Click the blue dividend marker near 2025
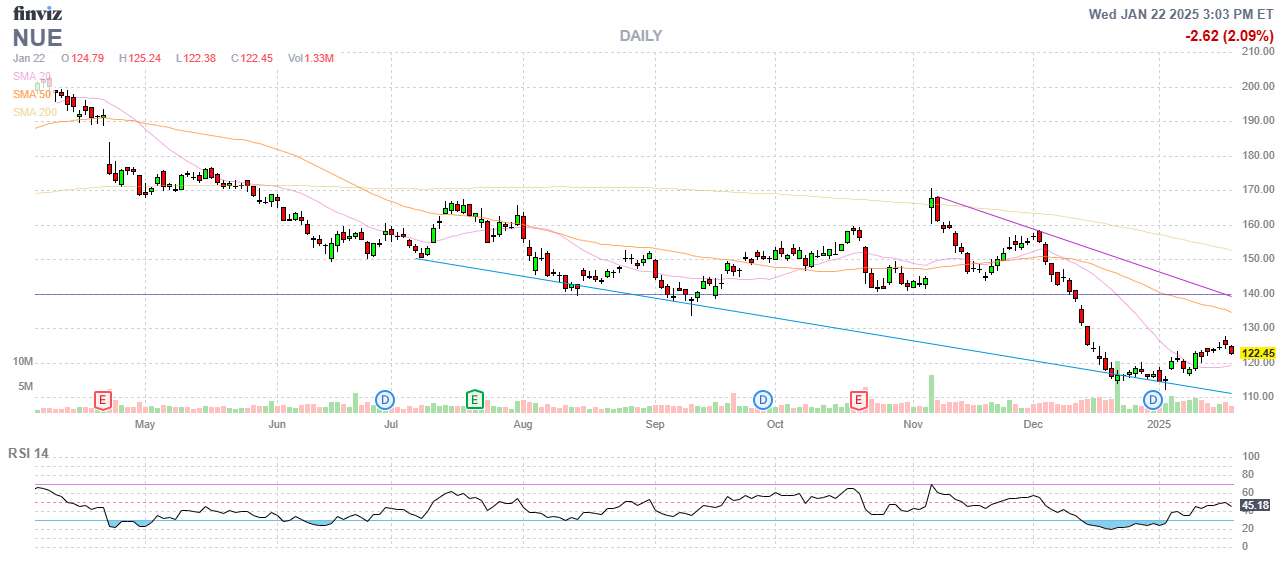The width and height of the screenshot is (1287, 562). 1153,400
